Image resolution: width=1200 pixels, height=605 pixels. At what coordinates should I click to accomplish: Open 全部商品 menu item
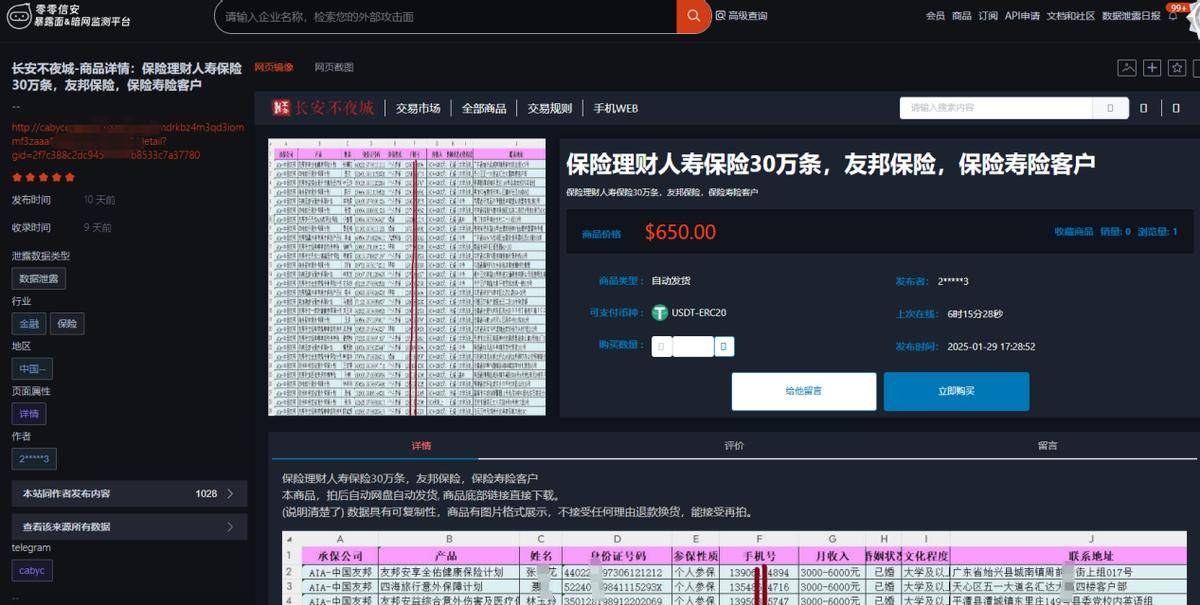484,108
